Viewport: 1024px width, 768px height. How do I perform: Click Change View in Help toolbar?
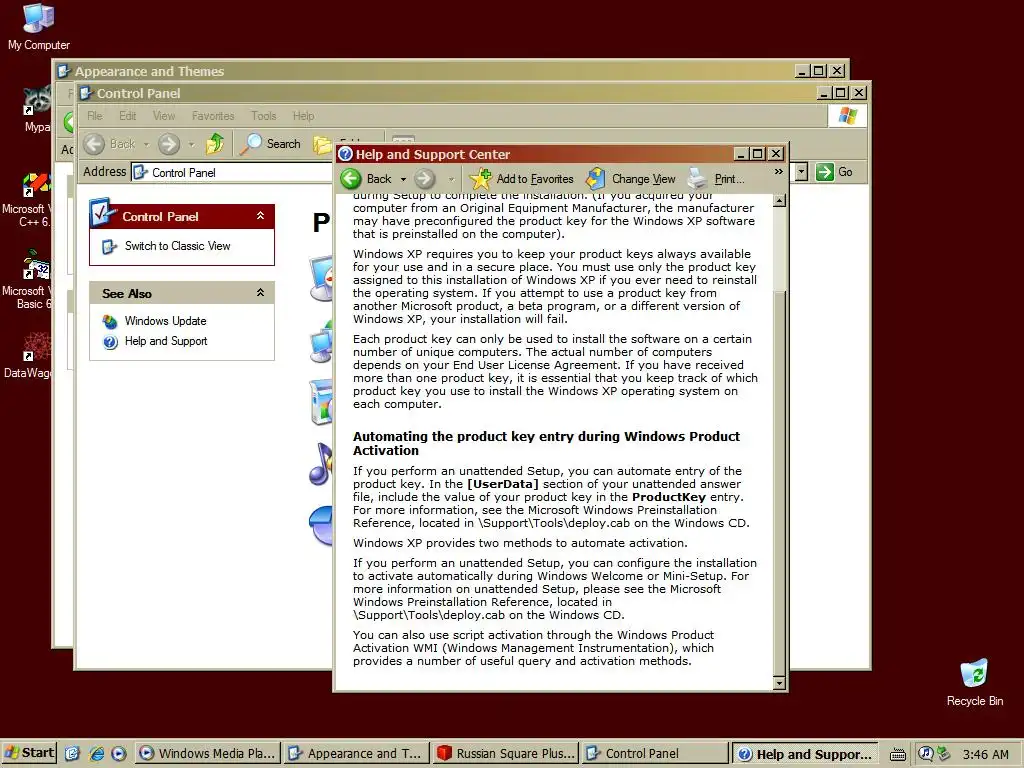(631, 179)
